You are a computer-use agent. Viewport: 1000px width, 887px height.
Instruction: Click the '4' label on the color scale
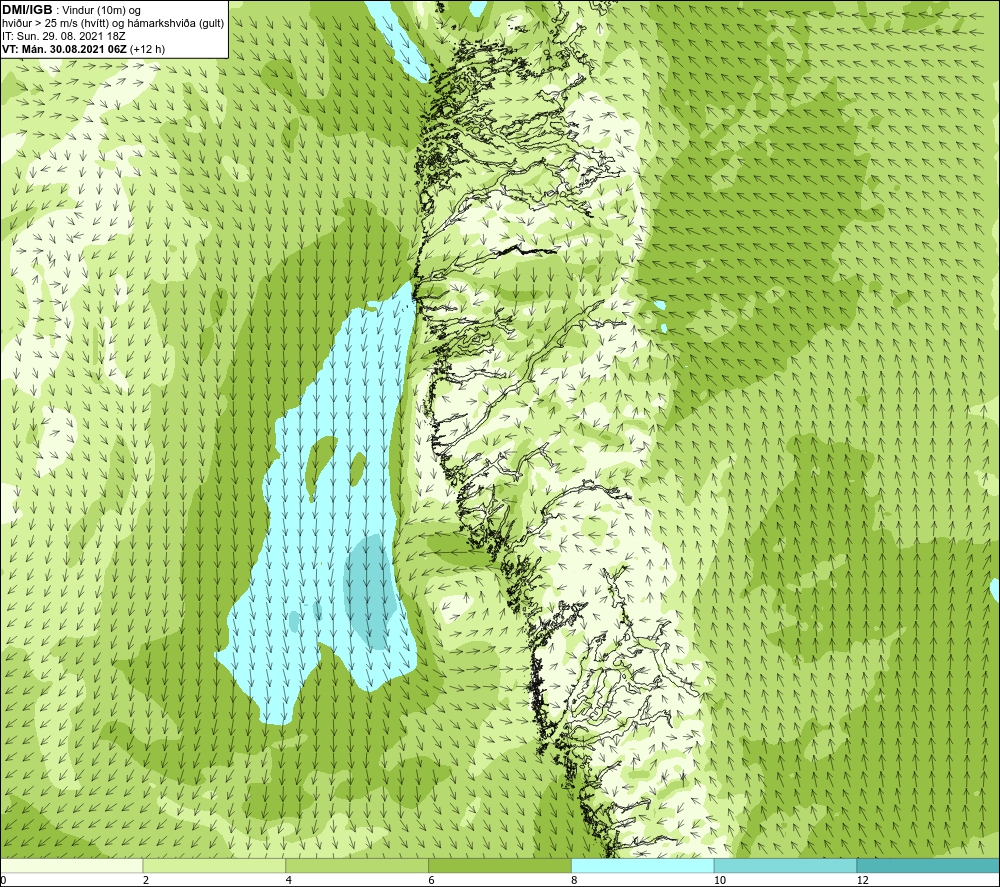289,880
